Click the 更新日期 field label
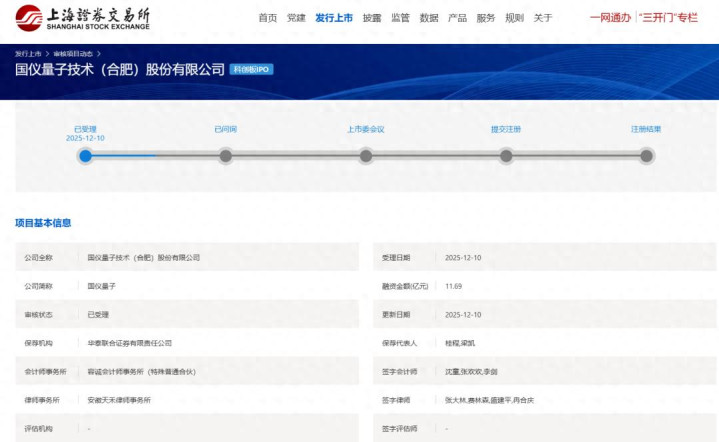 [396, 315]
